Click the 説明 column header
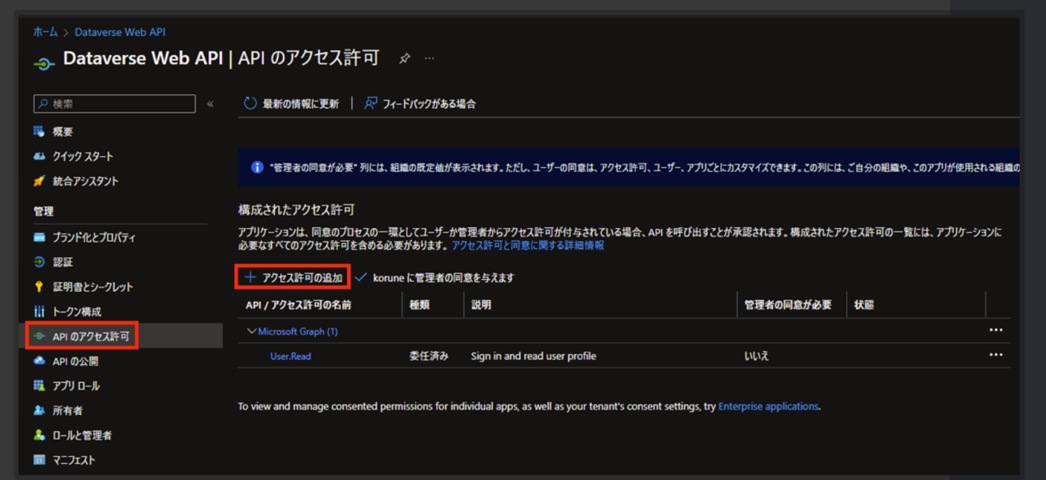 click(481, 305)
